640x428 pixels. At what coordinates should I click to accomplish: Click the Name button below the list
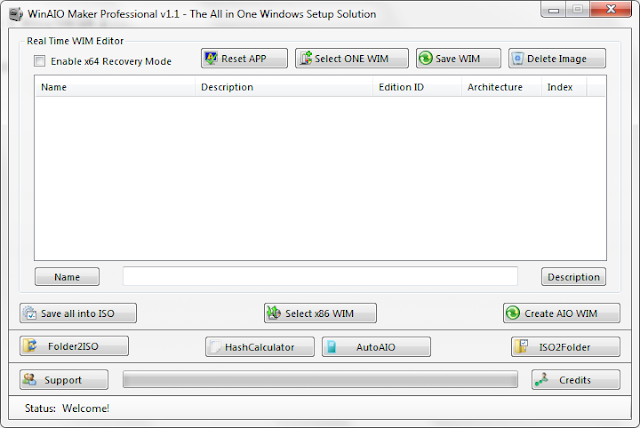click(x=67, y=277)
